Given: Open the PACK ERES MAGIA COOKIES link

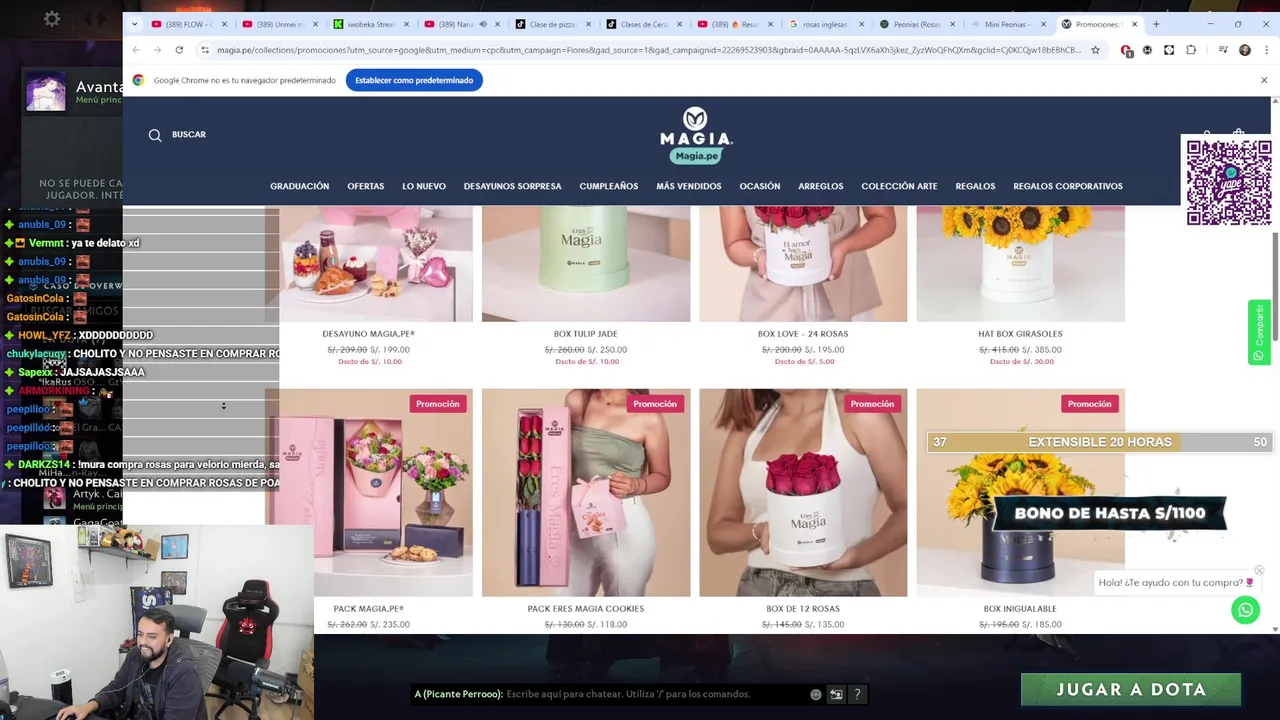Looking at the screenshot, I should tap(585, 608).
